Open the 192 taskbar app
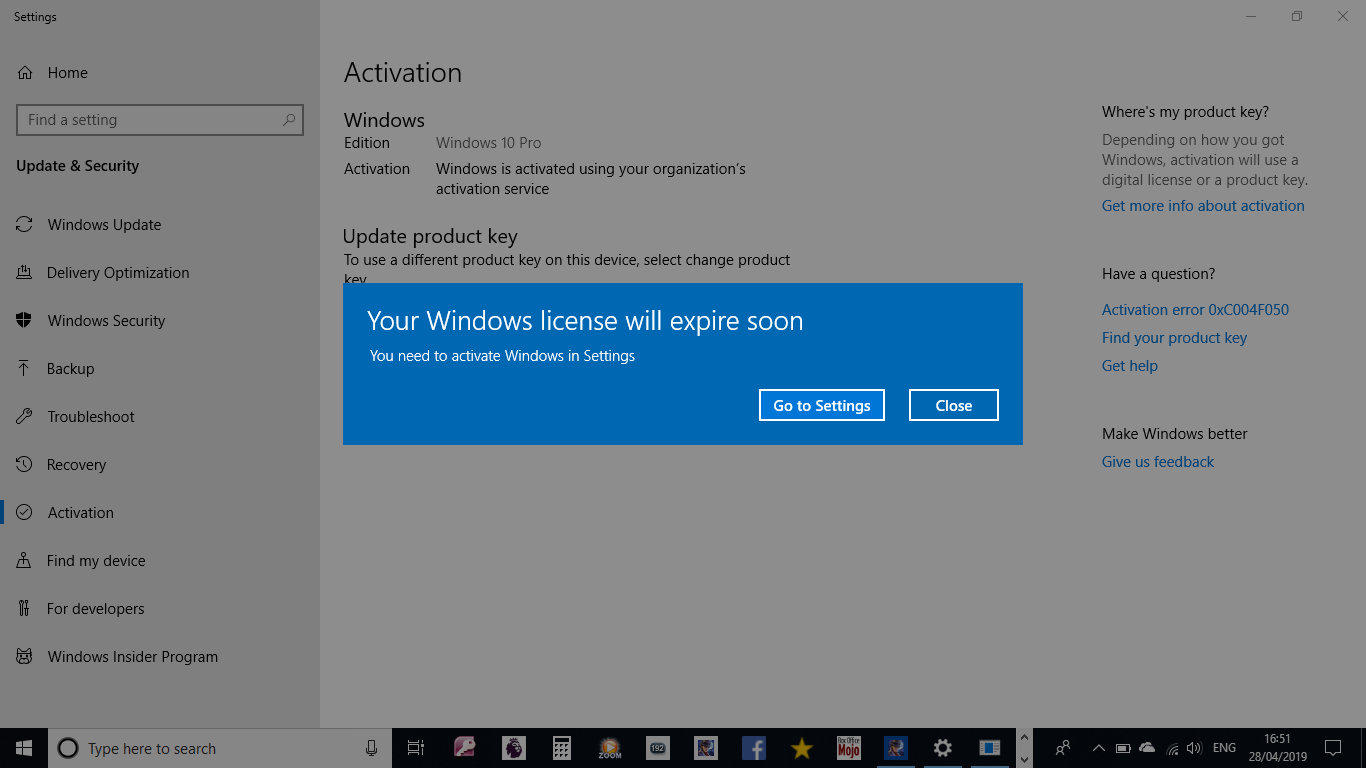The image size is (1366, 768). (657, 748)
